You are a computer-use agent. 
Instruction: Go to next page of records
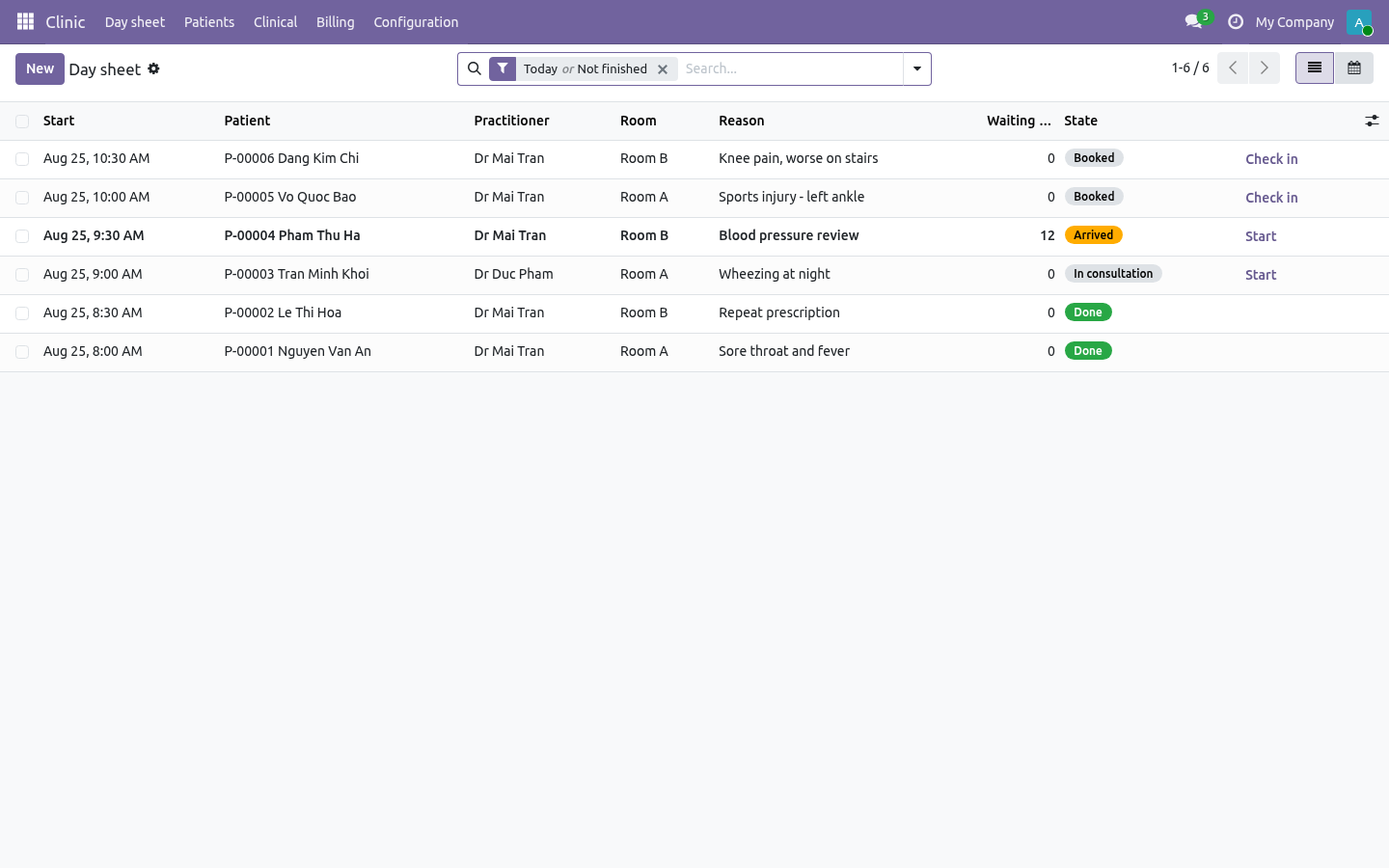pyautogui.click(x=1265, y=68)
